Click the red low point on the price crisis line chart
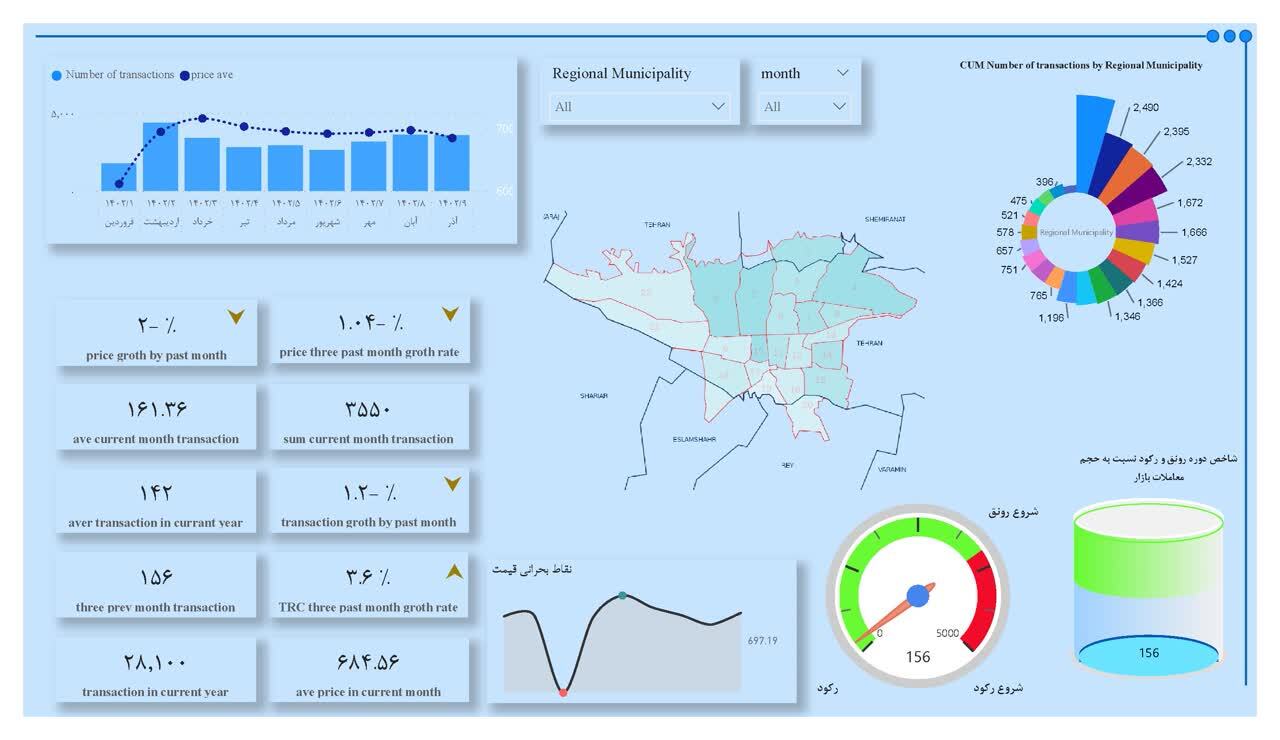 click(x=563, y=692)
